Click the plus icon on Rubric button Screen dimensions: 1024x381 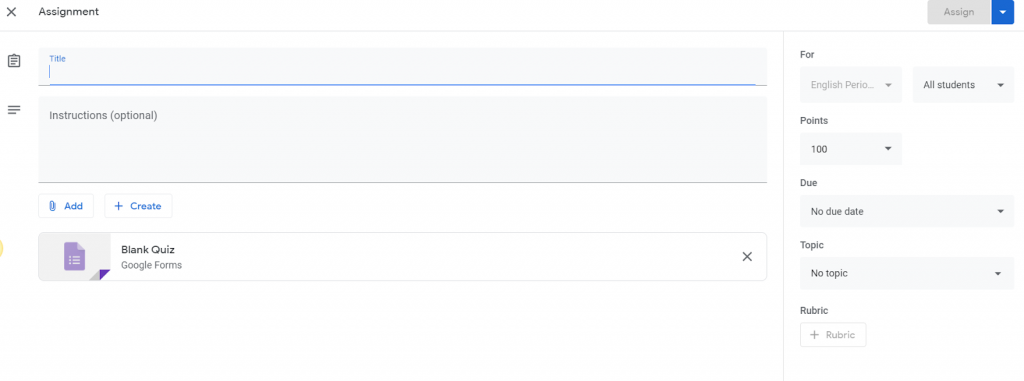814,335
